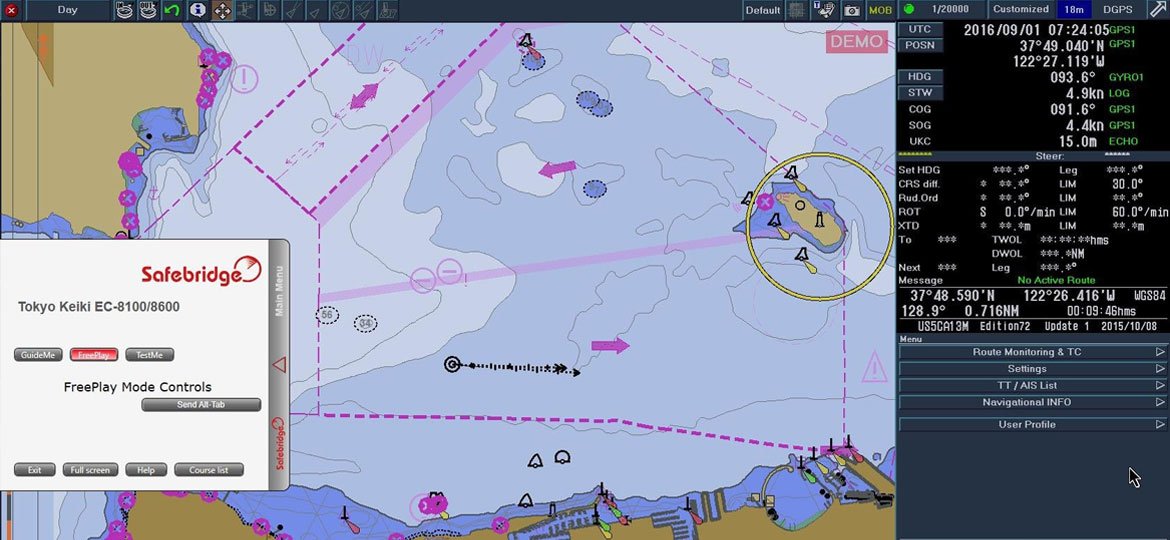
Task: Switch to GuideMe mode
Action: click(x=39, y=355)
